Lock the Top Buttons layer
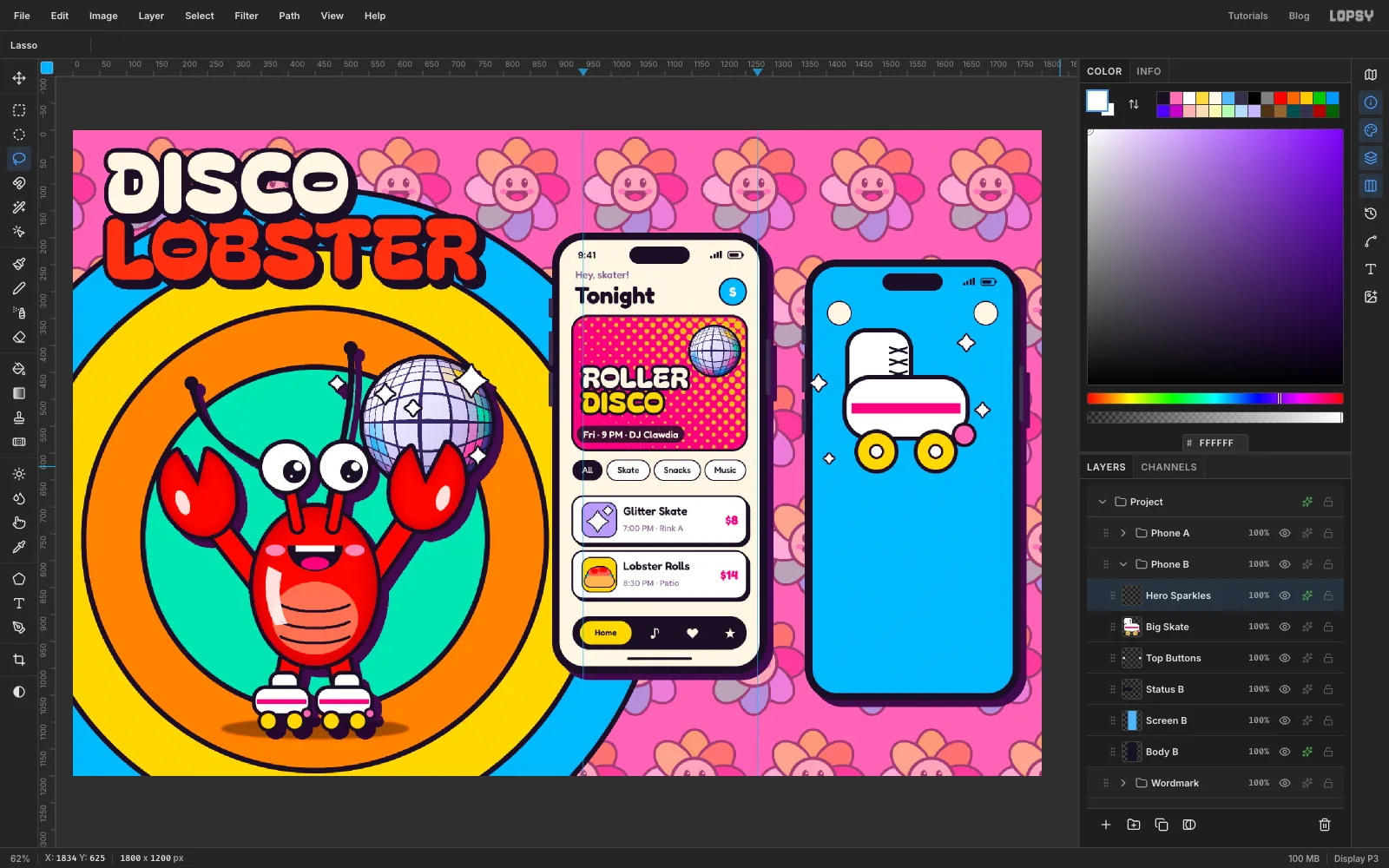 (1328, 658)
